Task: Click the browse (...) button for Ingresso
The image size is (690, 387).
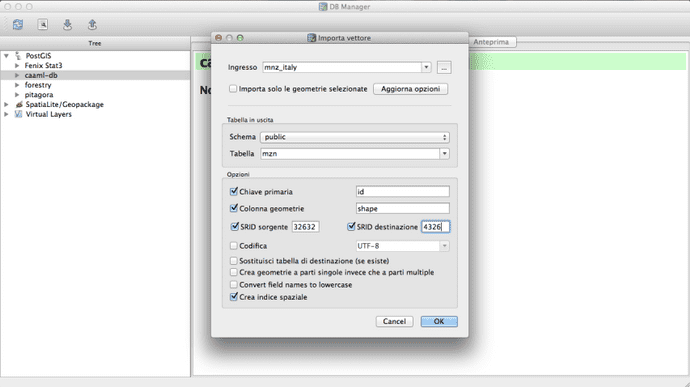Action: [444, 67]
